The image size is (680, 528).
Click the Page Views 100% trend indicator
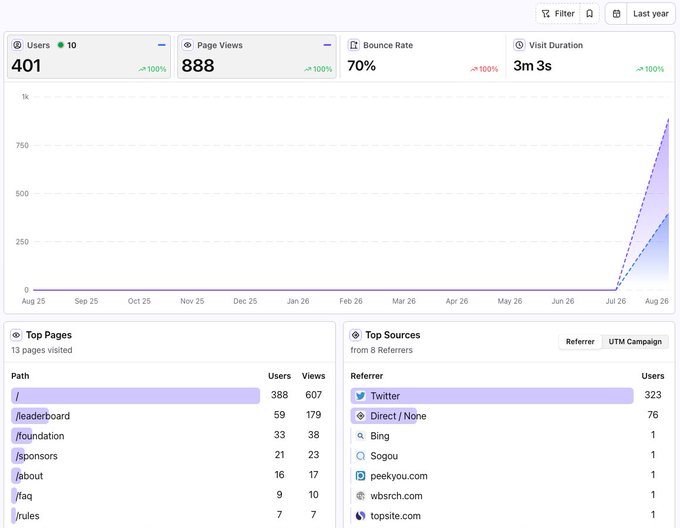coord(318,69)
